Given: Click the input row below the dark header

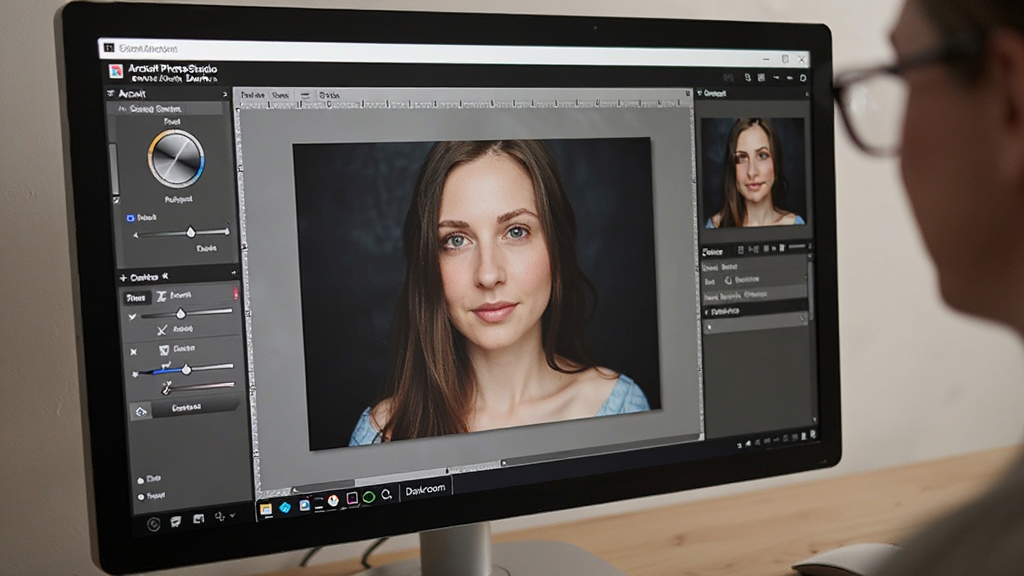Looking at the screenshot, I should coord(755,325).
